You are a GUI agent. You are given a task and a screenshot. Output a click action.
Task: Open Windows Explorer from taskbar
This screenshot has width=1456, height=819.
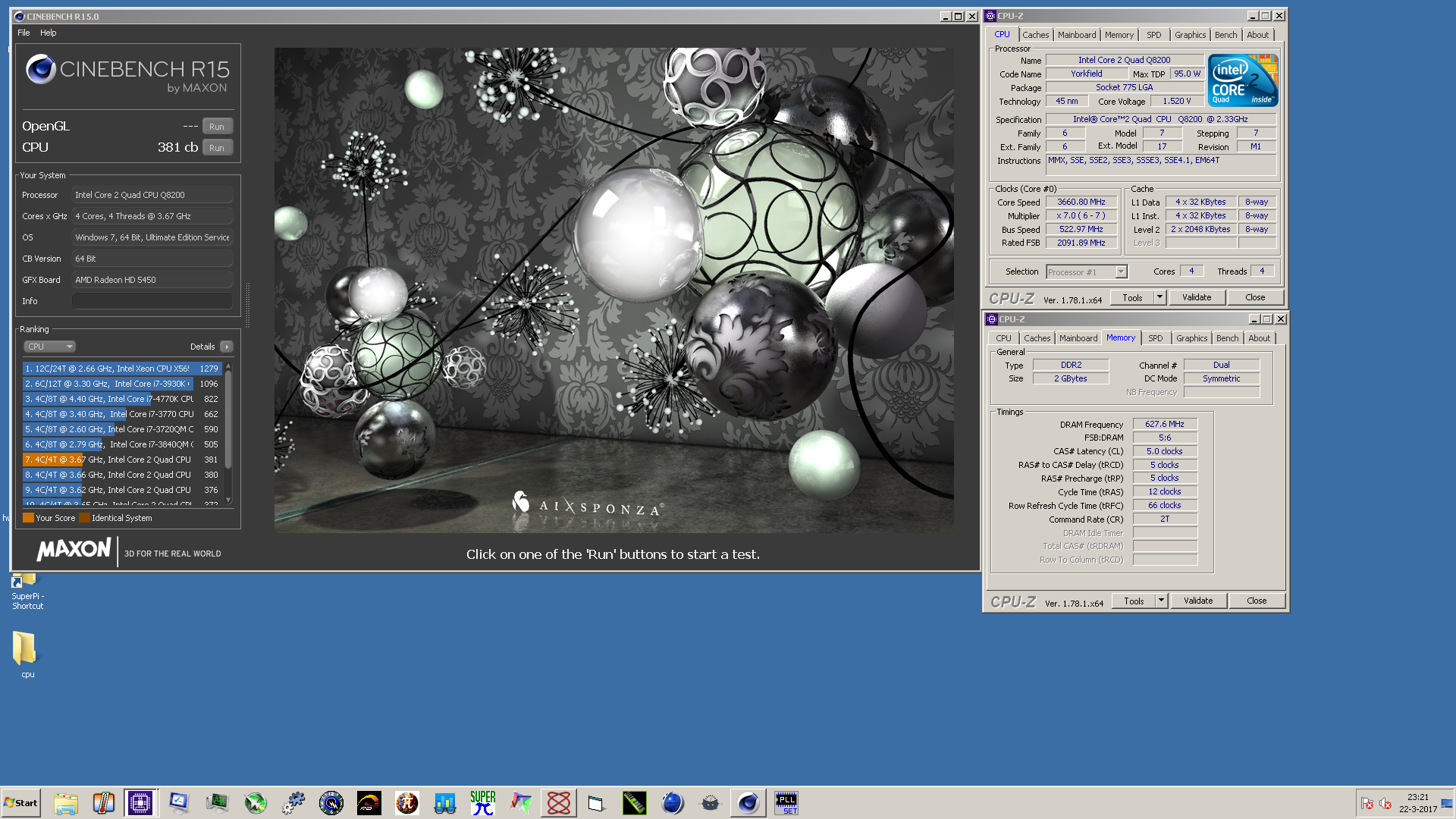(66, 803)
